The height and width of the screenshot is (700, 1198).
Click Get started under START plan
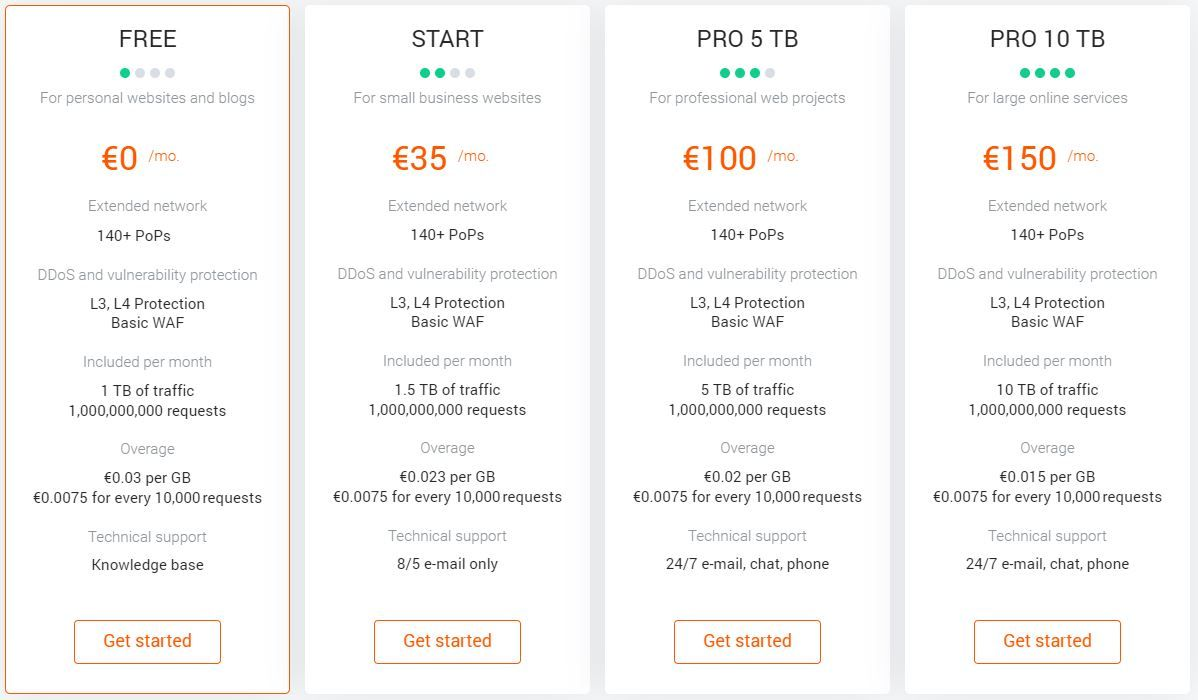point(447,641)
